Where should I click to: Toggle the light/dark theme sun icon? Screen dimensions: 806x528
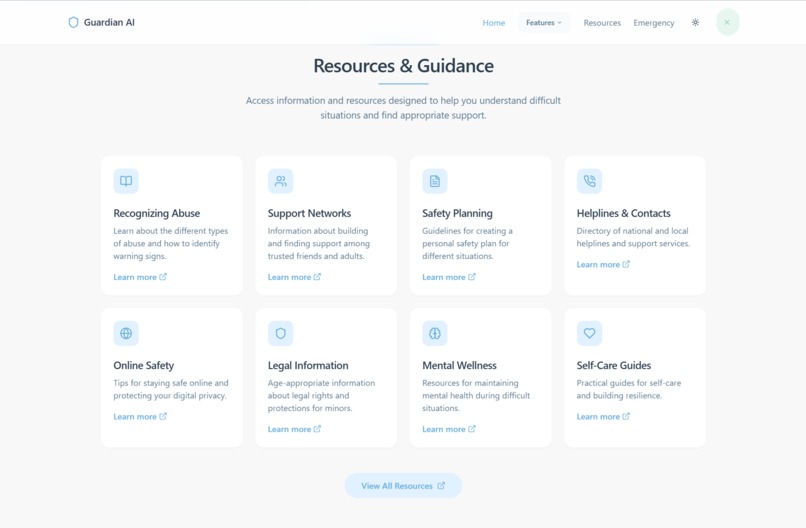695,23
